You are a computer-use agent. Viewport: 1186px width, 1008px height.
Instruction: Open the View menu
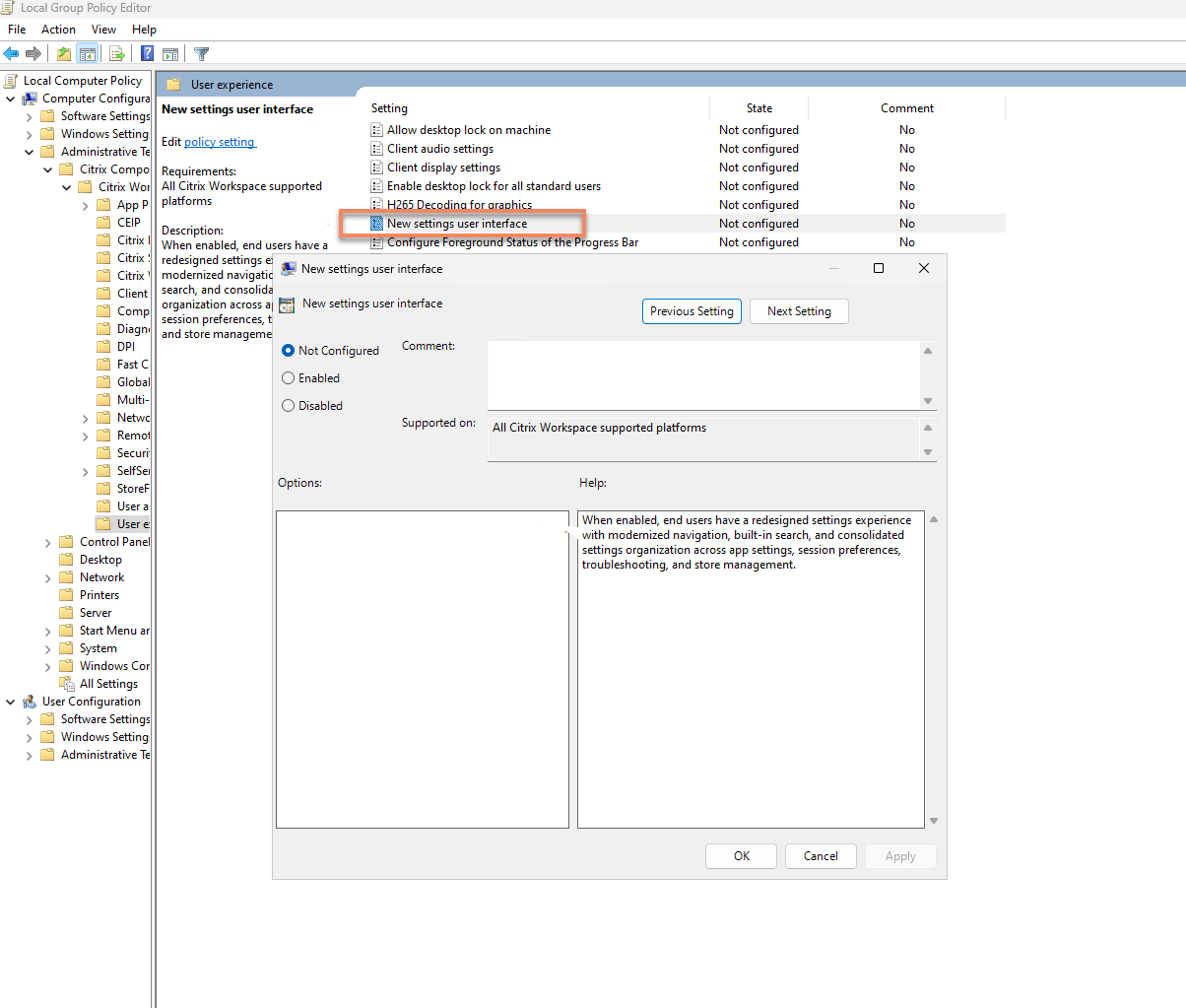pos(103,30)
